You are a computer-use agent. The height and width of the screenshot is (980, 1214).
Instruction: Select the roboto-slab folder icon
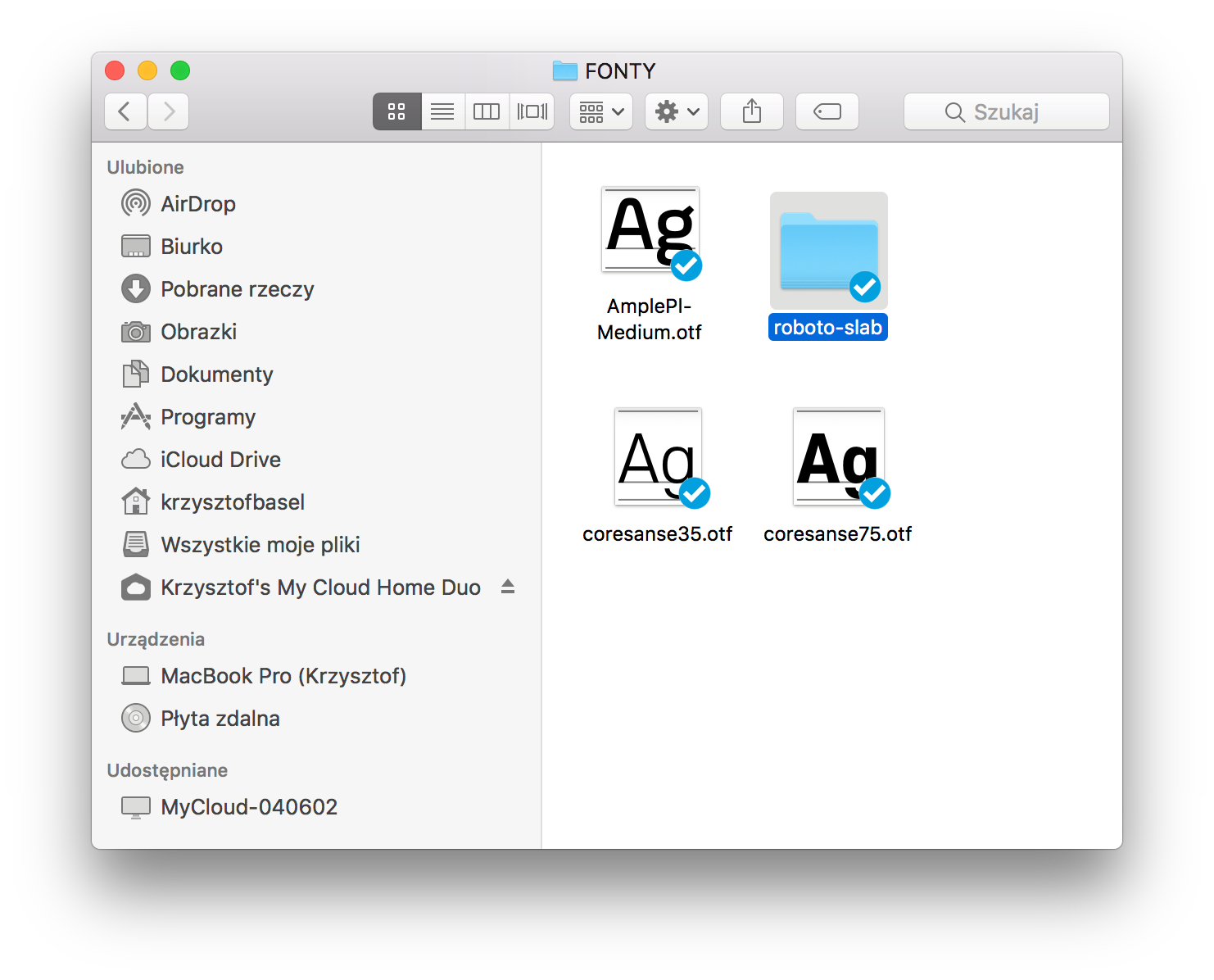point(829,250)
